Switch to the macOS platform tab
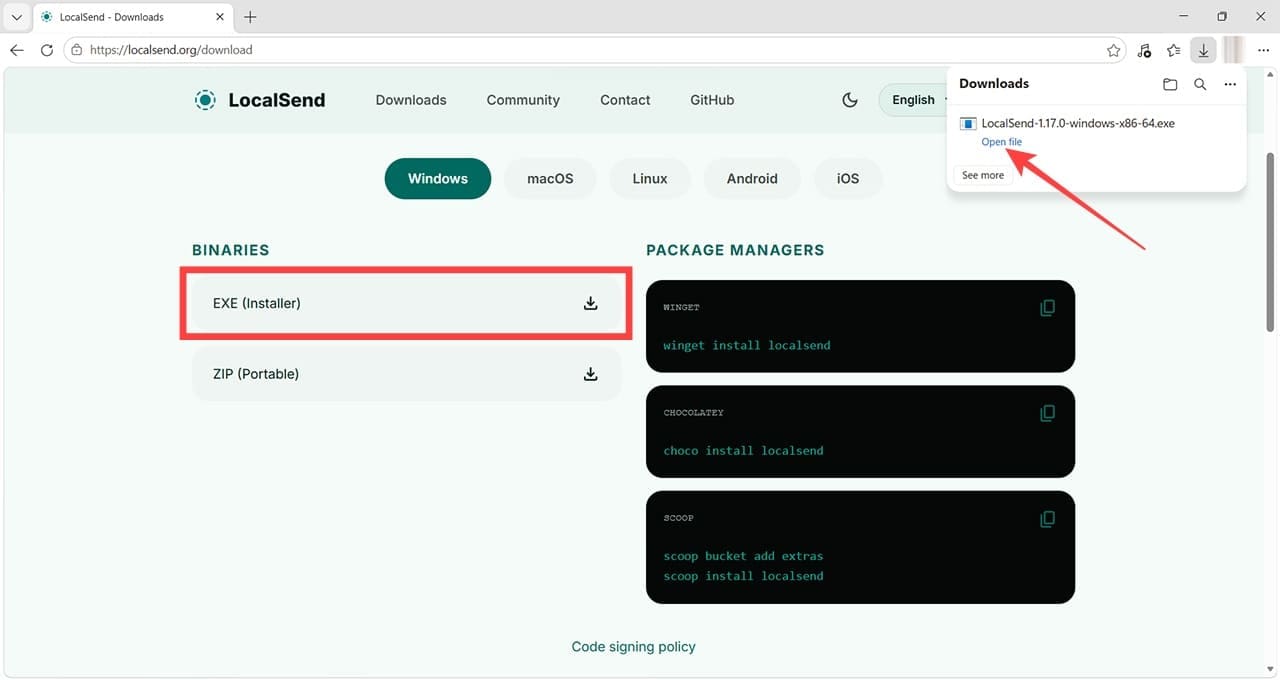The image size is (1280, 680). pyautogui.click(x=550, y=178)
